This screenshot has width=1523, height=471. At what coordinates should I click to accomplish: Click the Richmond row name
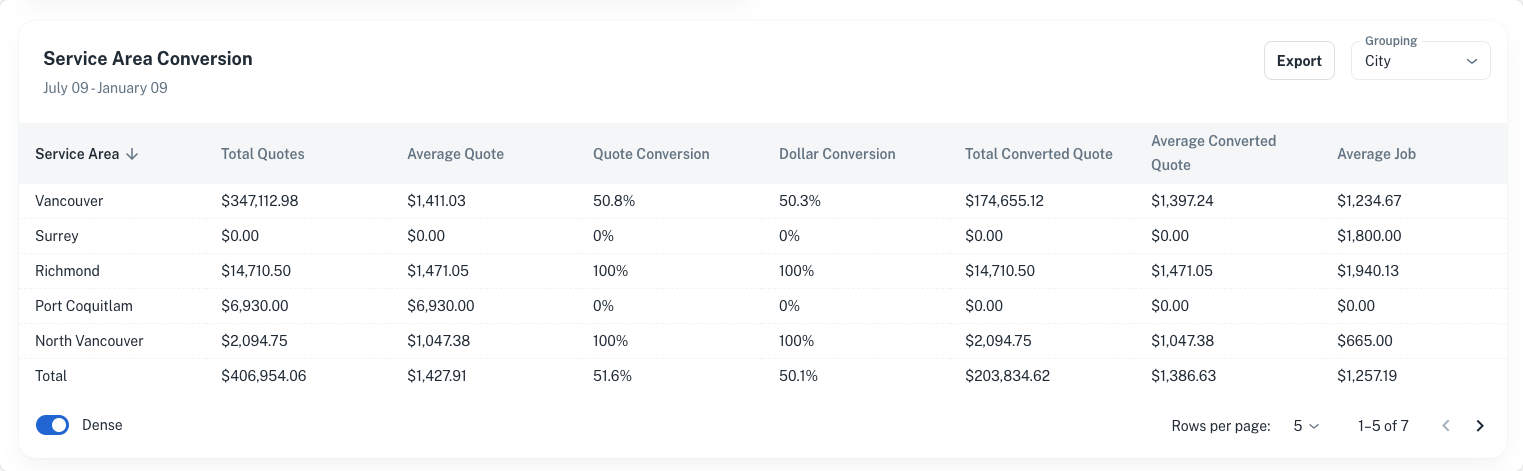(65, 271)
